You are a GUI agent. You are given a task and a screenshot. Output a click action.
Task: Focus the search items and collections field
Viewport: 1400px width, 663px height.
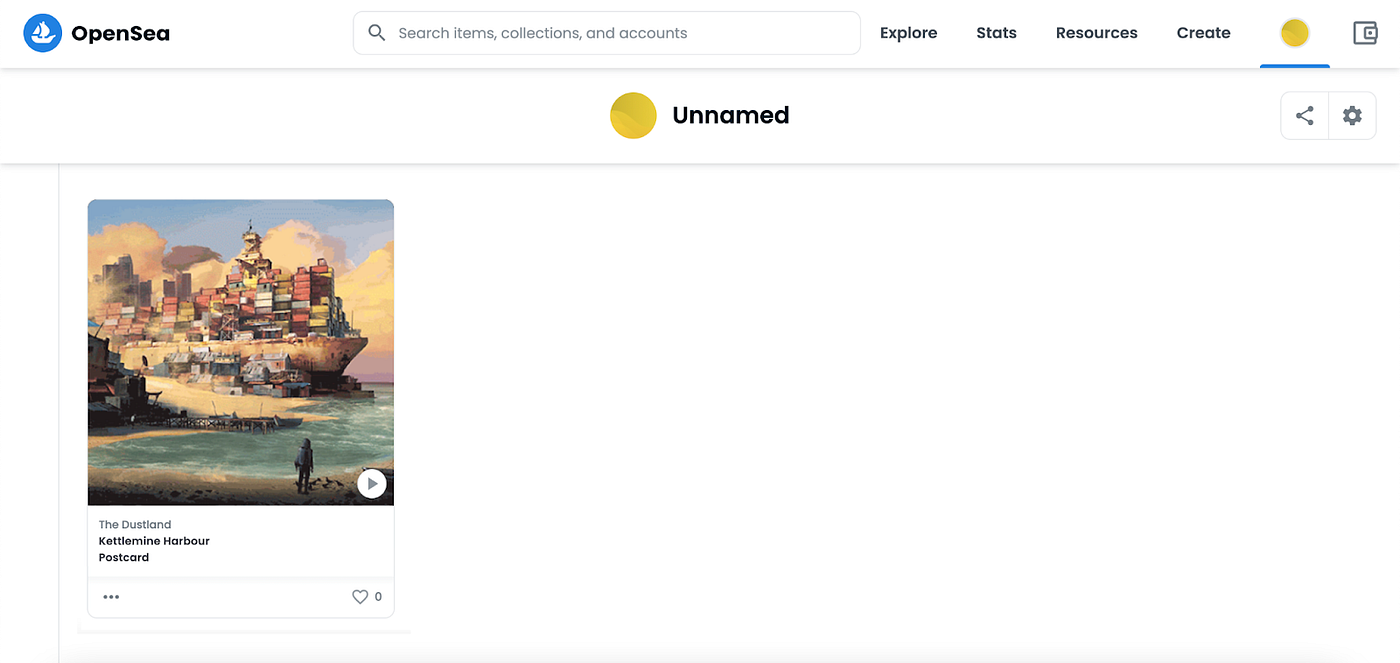click(620, 33)
